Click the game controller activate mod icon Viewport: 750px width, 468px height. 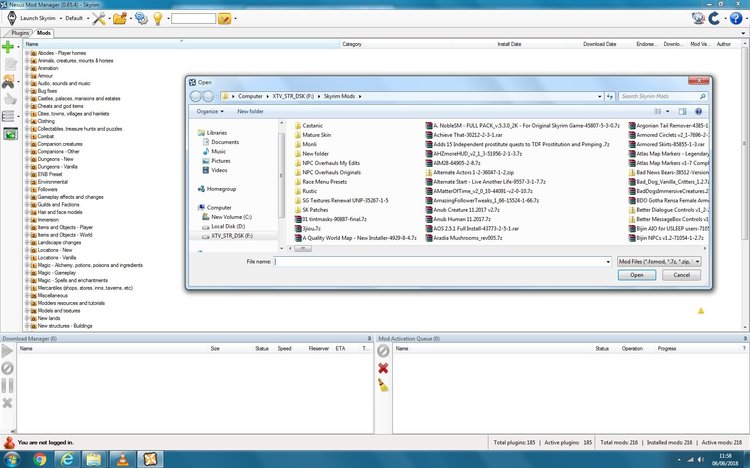coord(8,82)
